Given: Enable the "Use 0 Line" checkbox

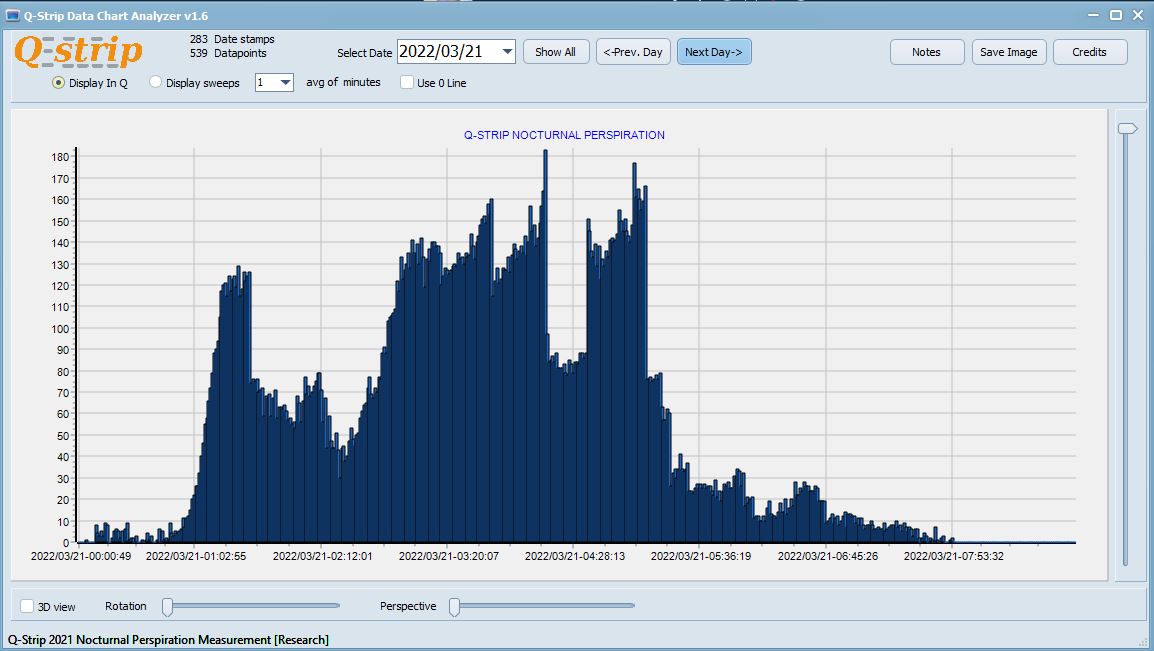Looking at the screenshot, I should (407, 83).
